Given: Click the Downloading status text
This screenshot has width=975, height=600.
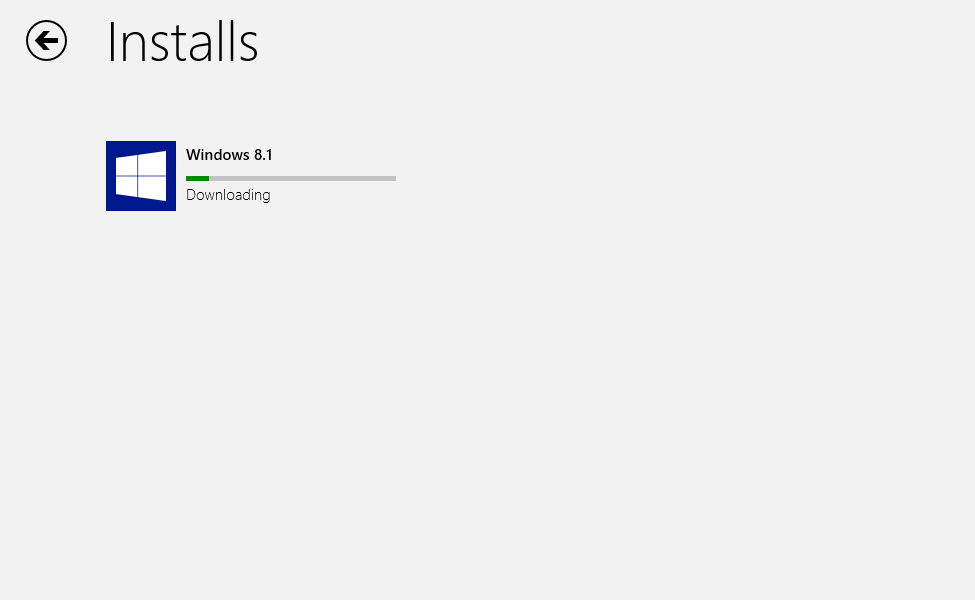Looking at the screenshot, I should pyautogui.click(x=228, y=195).
